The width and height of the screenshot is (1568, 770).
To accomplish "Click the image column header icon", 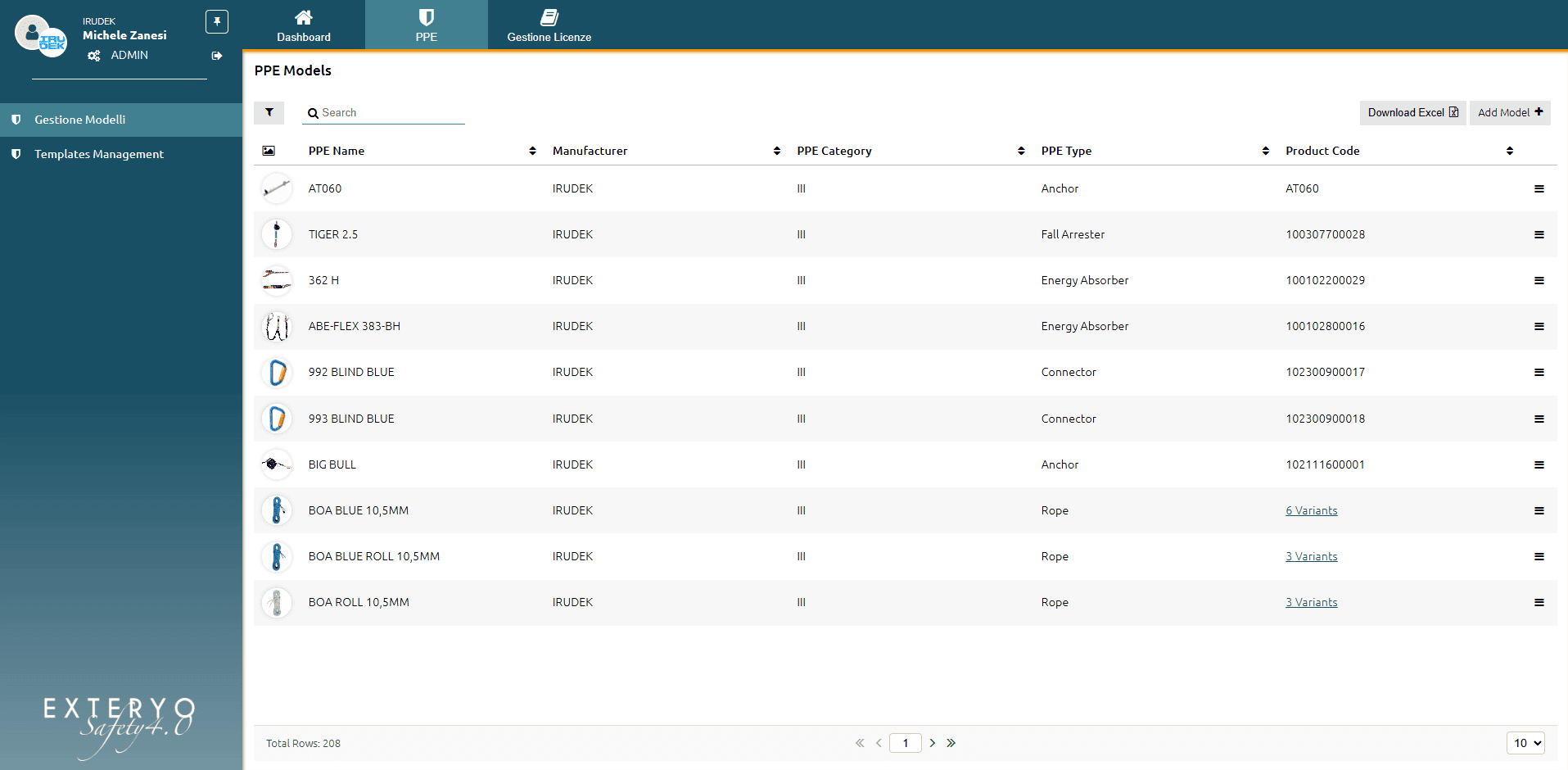I will (269, 151).
